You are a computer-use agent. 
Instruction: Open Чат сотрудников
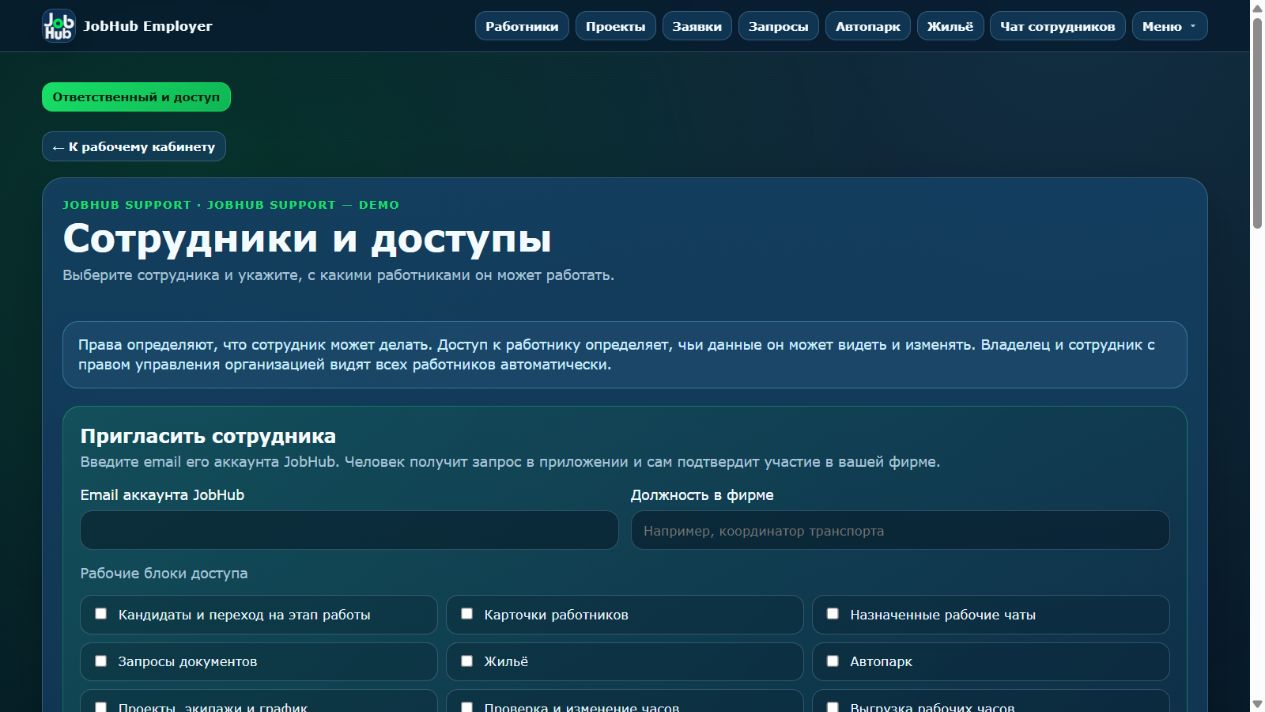pos(1058,26)
